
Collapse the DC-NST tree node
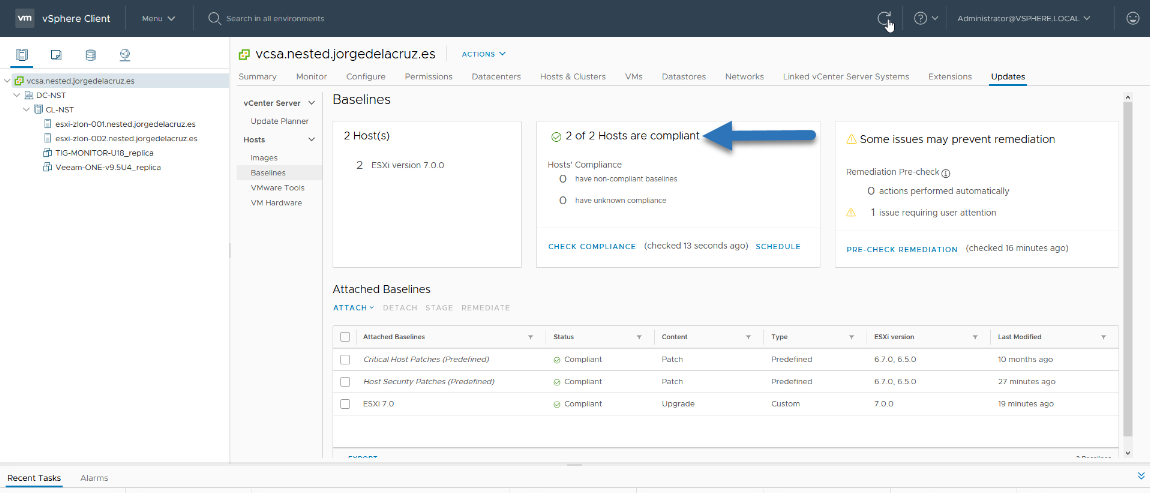tap(17, 95)
